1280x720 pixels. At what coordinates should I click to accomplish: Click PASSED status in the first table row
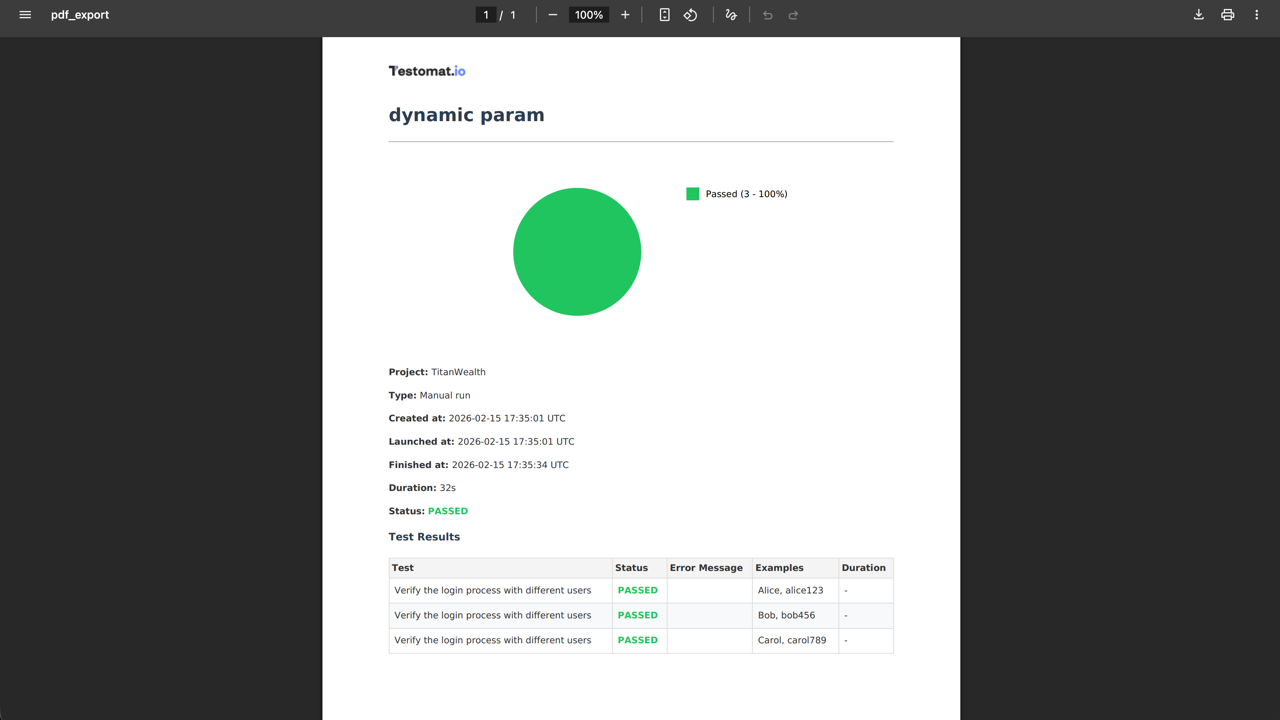tap(637, 590)
